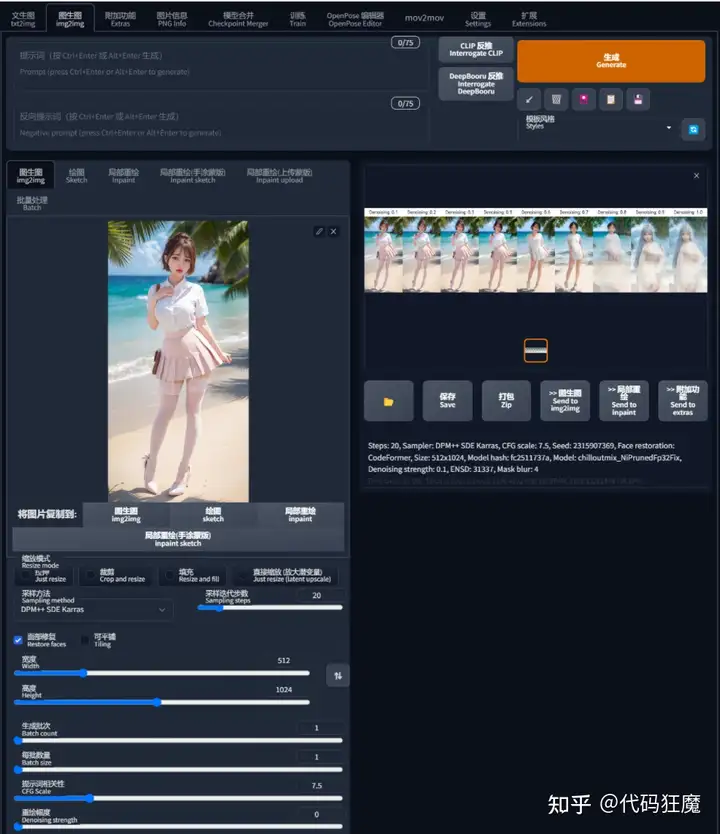Send output to inpaint

click(624, 401)
